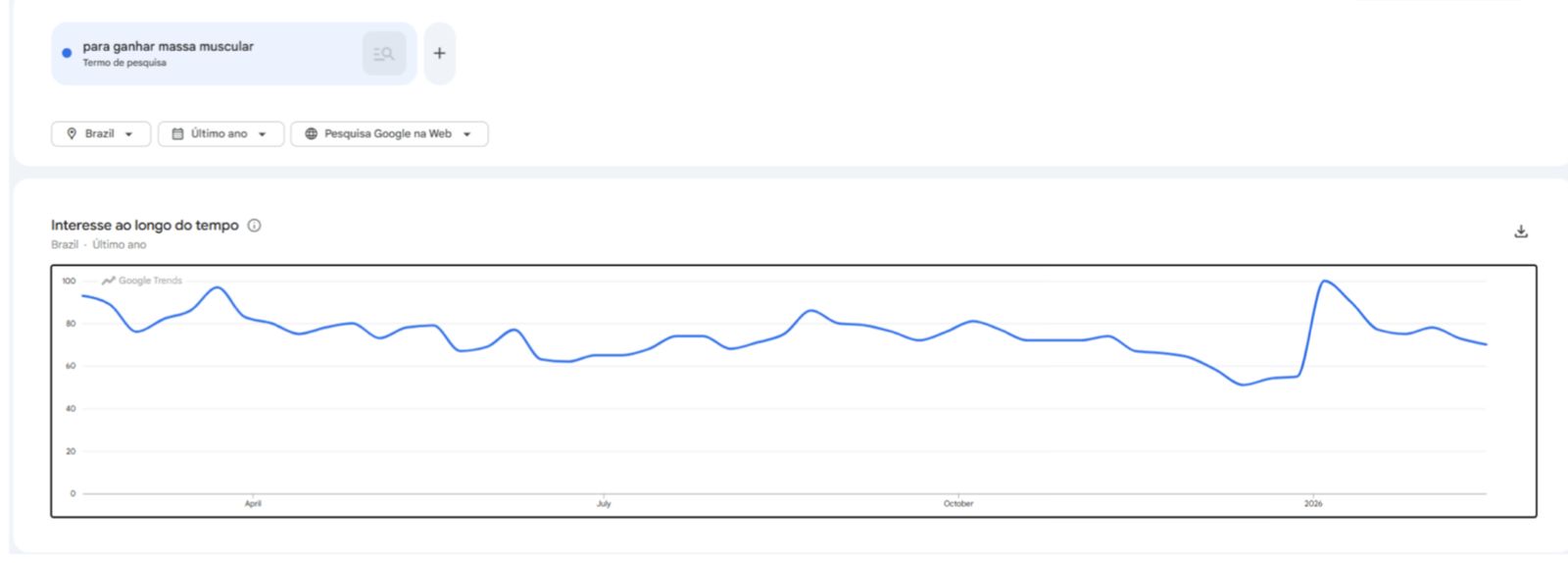Expand the Último ano period dropdown arrow
The height and width of the screenshot is (563, 1568).
262,134
